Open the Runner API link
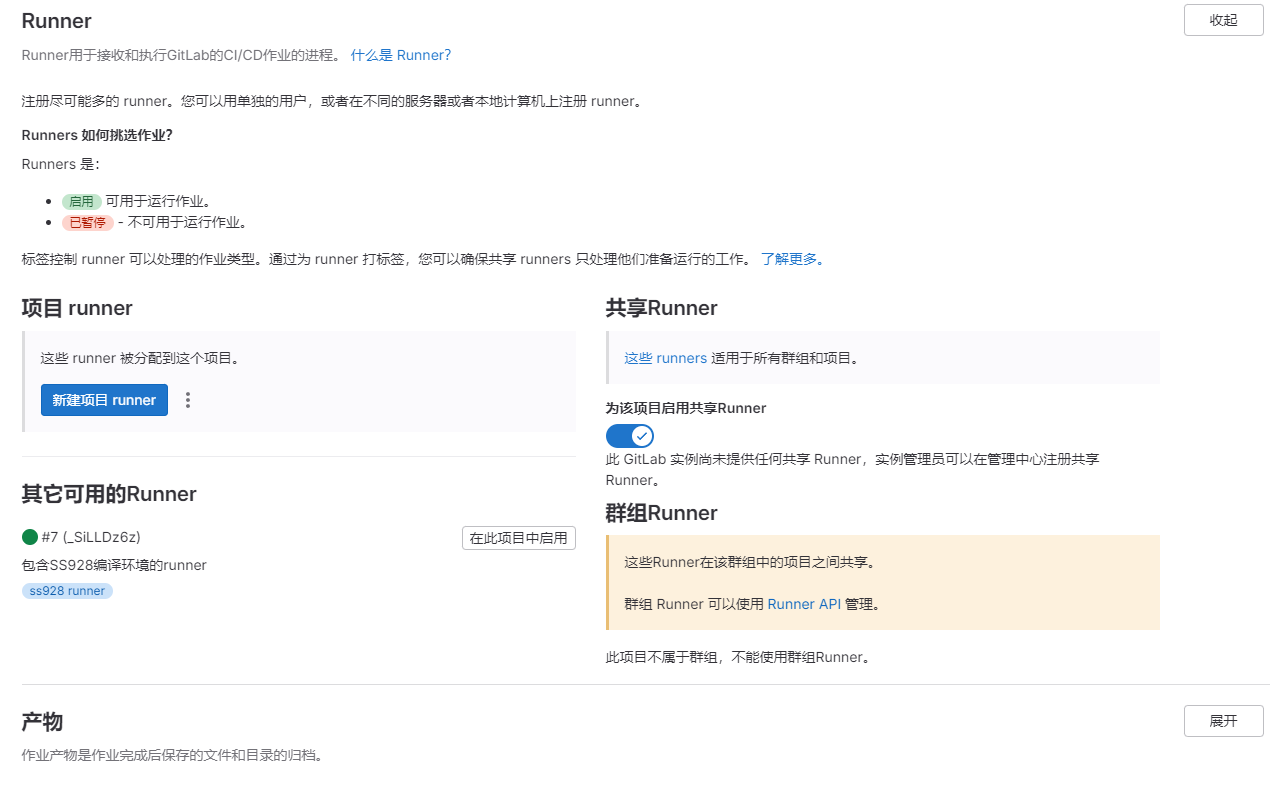Image resolution: width=1280 pixels, height=789 pixels. coord(804,604)
